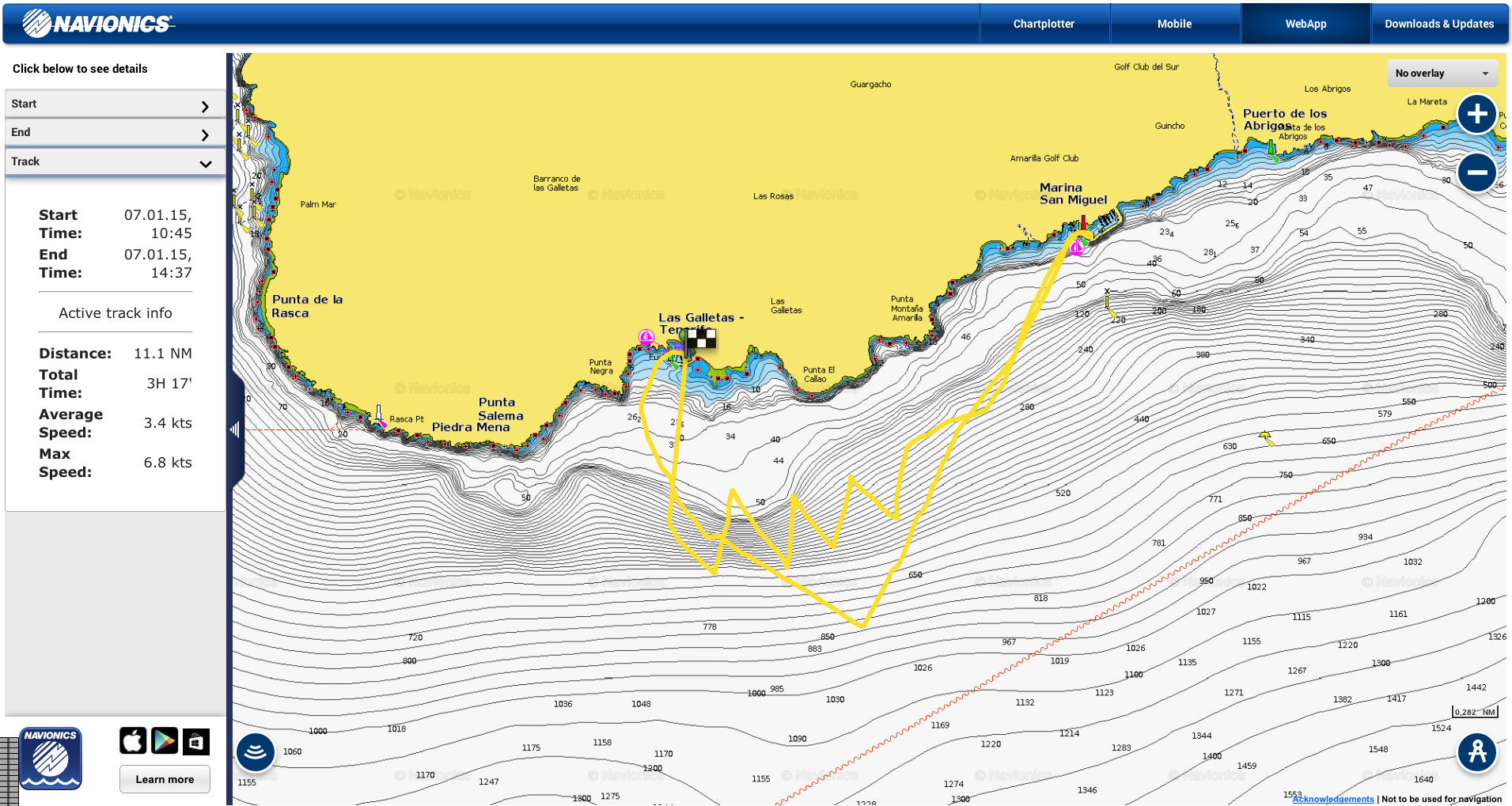
Task: Click the Amarilla Golf Club label
Action: point(1044,158)
